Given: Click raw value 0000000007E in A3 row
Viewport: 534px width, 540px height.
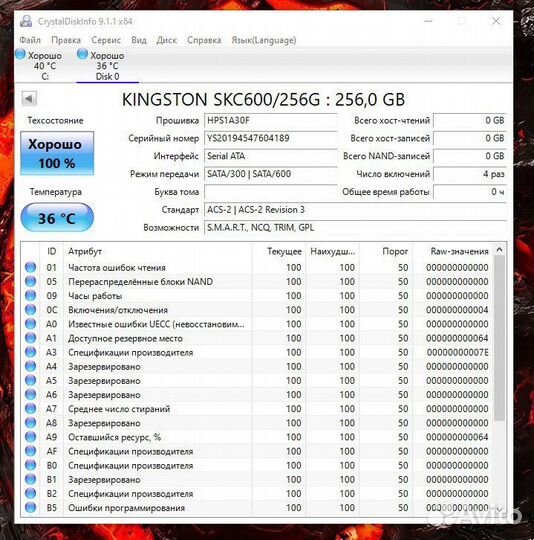Looking at the screenshot, I should [458, 353].
